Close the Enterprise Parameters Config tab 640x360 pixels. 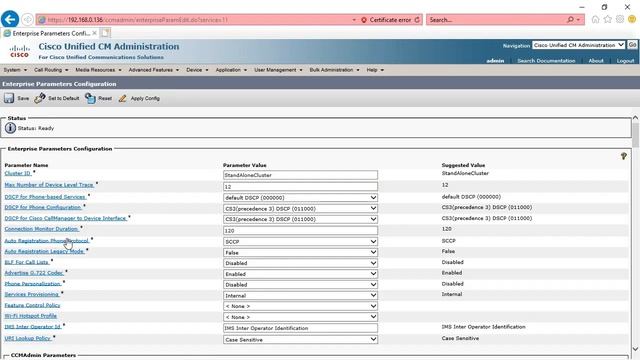click(x=94, y=33)
